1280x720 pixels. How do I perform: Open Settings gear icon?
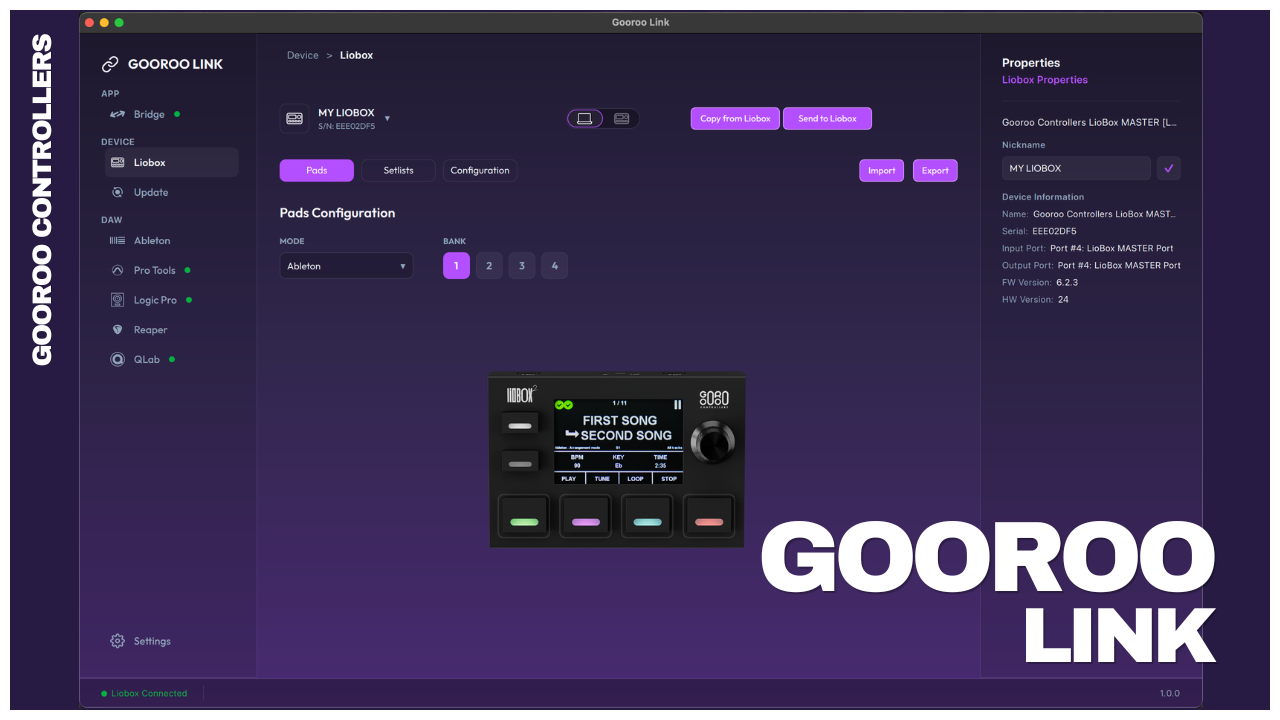[118, 641]
